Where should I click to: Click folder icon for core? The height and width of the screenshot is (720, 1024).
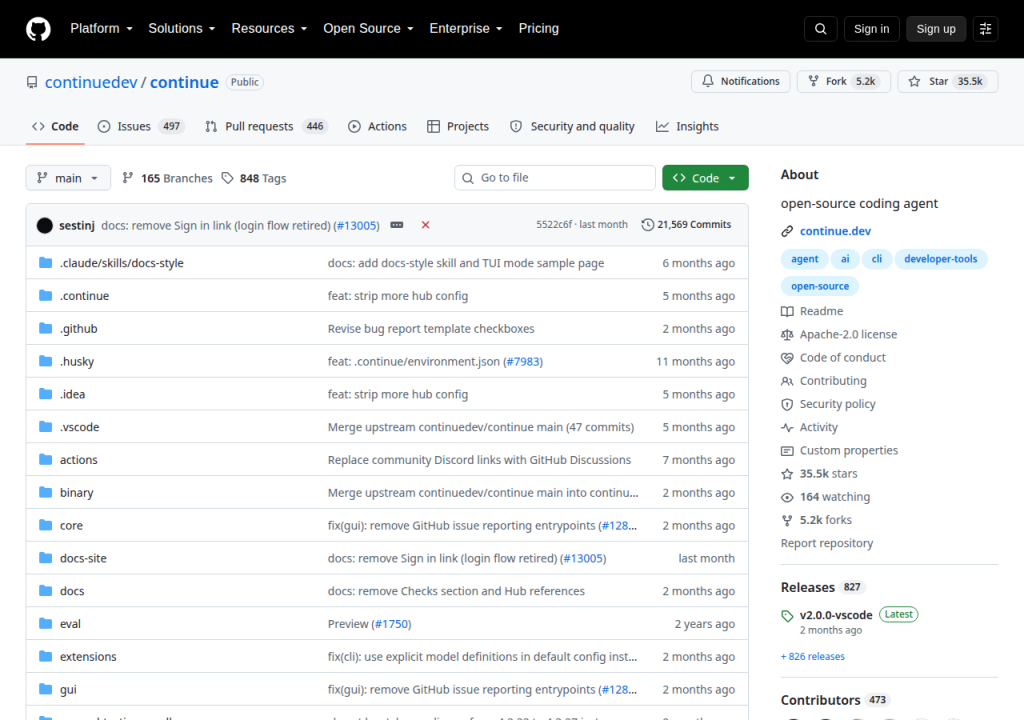click(45, 525)
